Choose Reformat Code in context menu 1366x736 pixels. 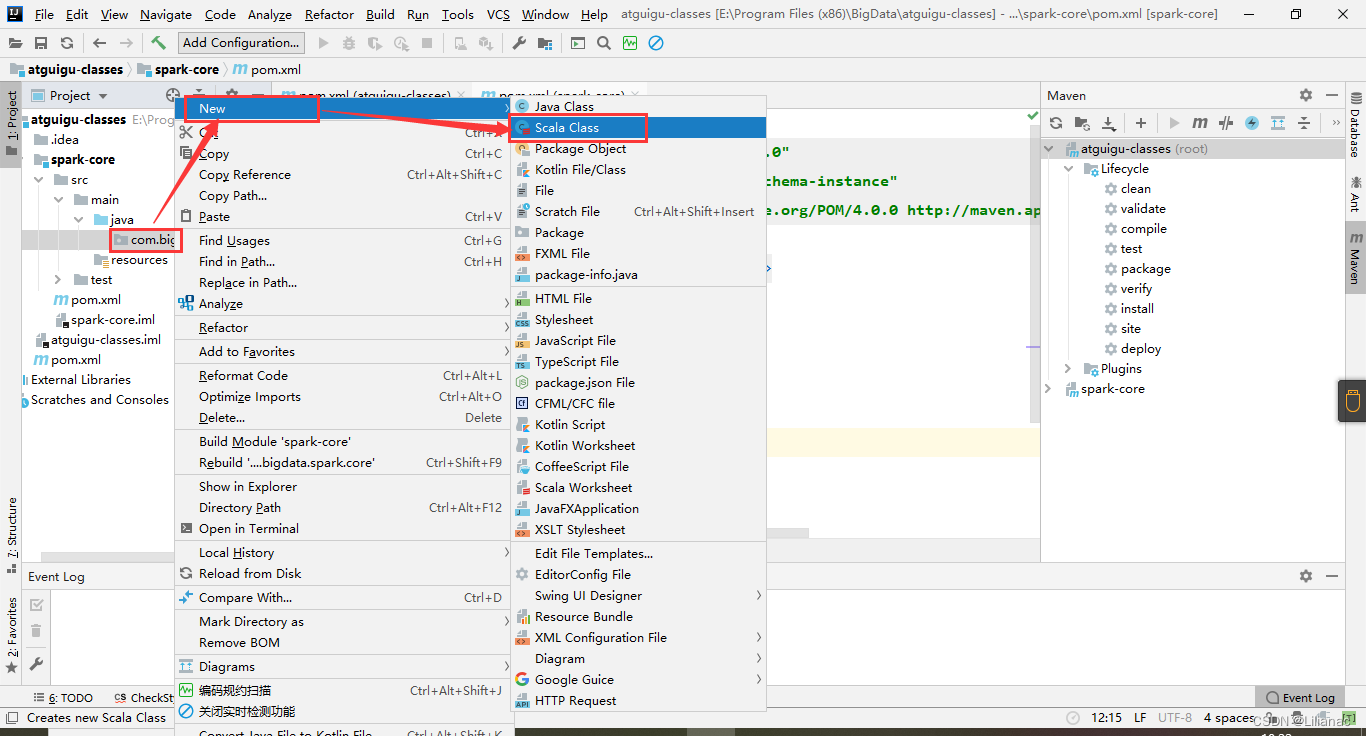[342, 375]
